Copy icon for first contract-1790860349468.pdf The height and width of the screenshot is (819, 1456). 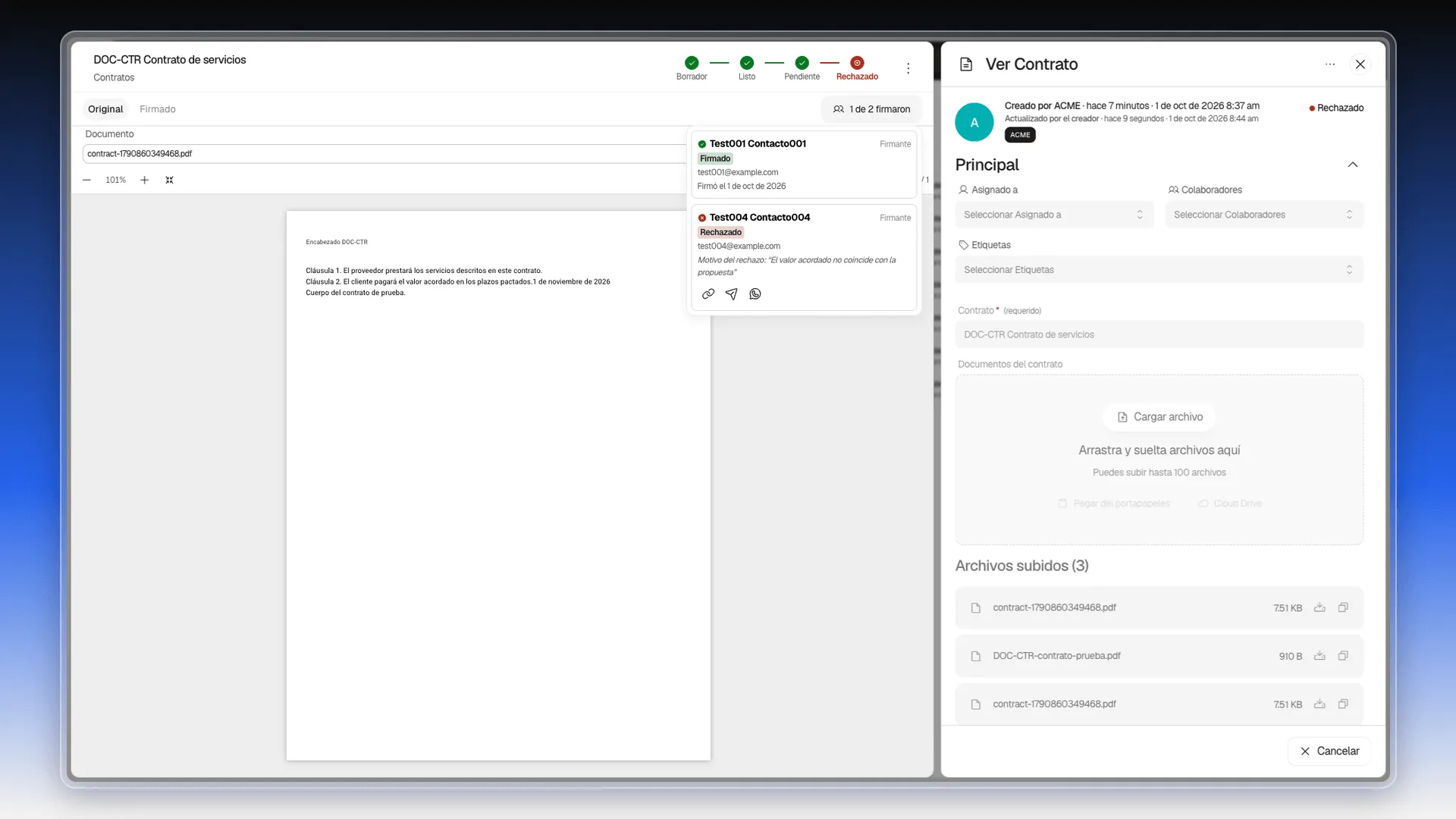(1343, 607)
